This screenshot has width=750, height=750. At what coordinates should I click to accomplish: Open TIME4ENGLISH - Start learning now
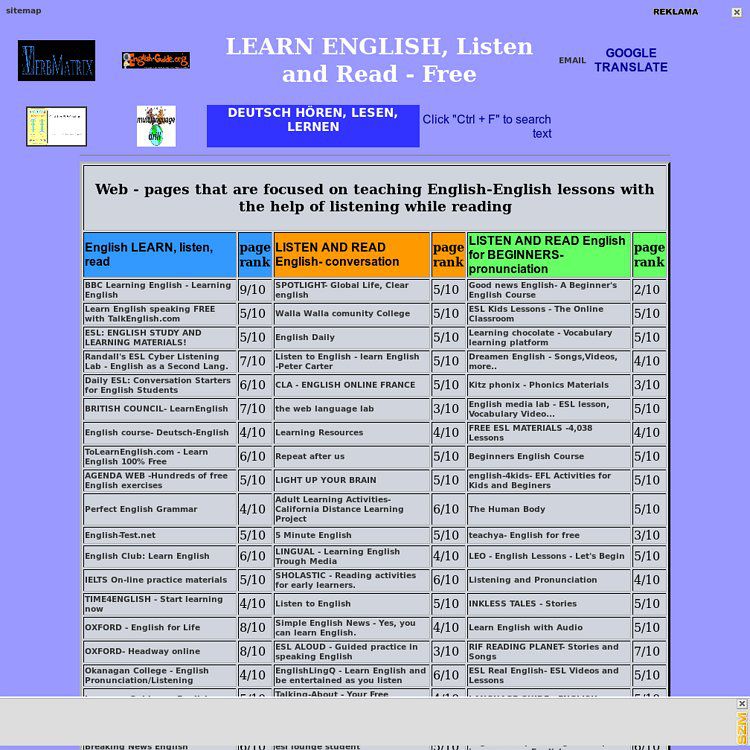[154, 604]
